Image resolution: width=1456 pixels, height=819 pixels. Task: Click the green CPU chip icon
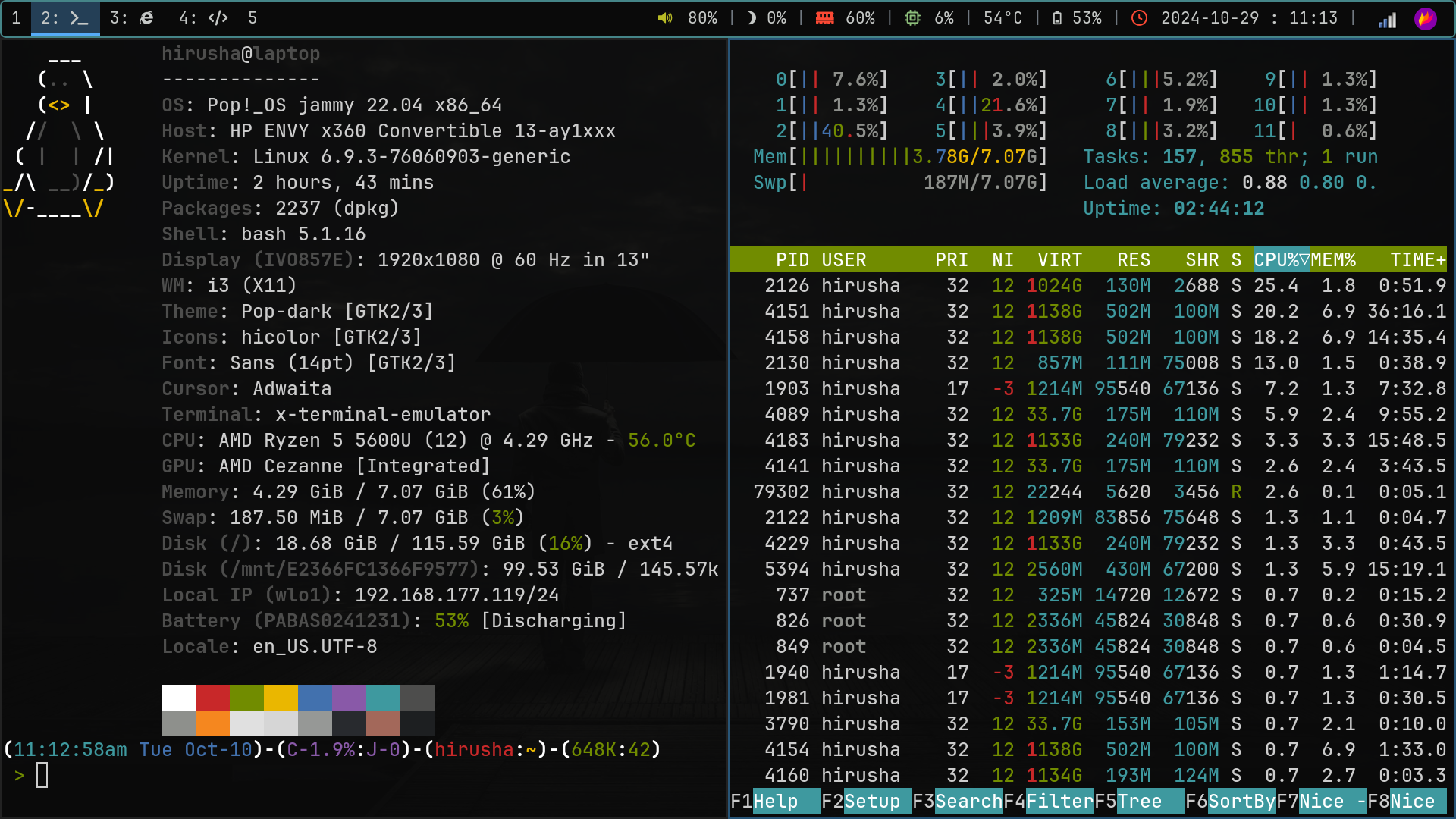click(913, 18)
